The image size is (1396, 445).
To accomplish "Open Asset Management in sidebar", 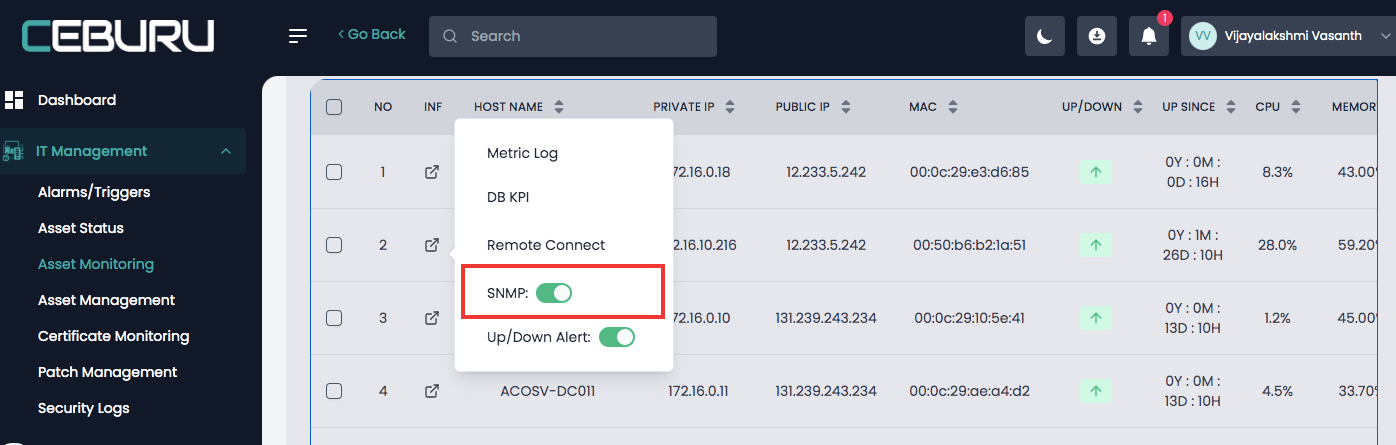I will pos(106,300).
